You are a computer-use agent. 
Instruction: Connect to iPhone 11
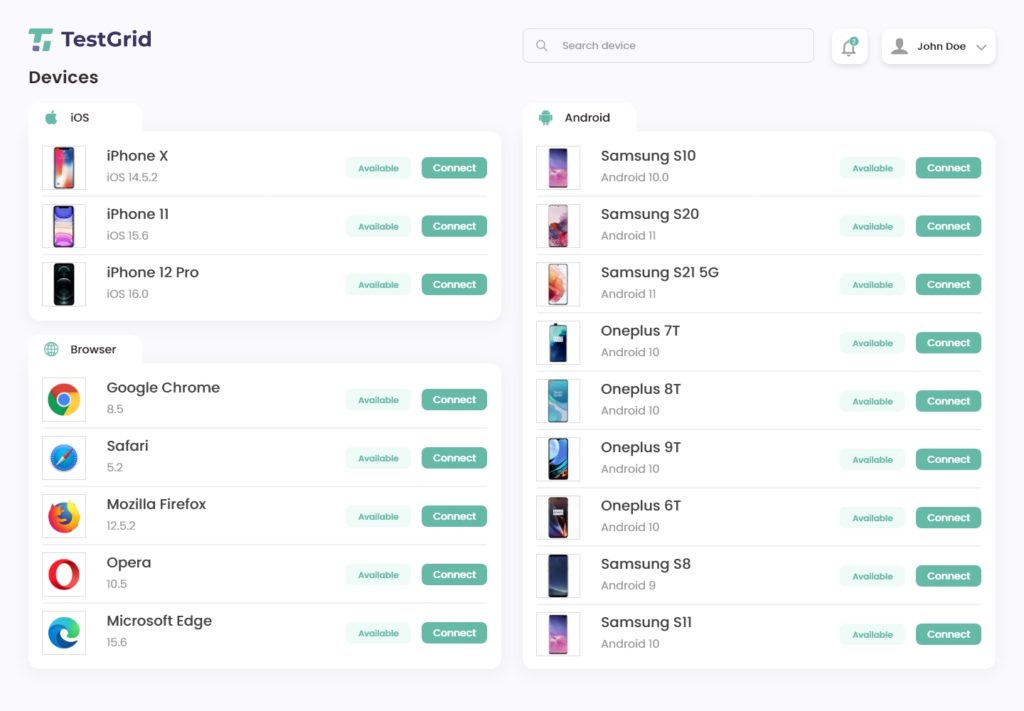tap(454, 226)
